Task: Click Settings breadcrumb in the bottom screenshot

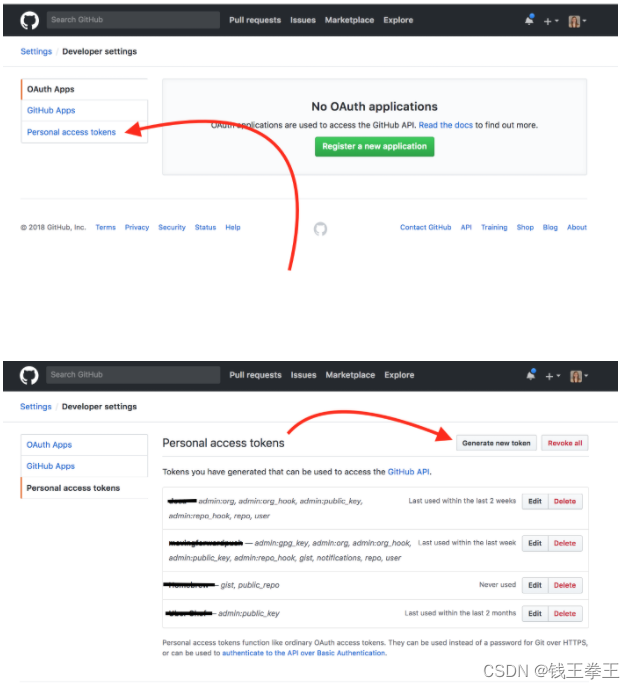Action: (36, 406)
